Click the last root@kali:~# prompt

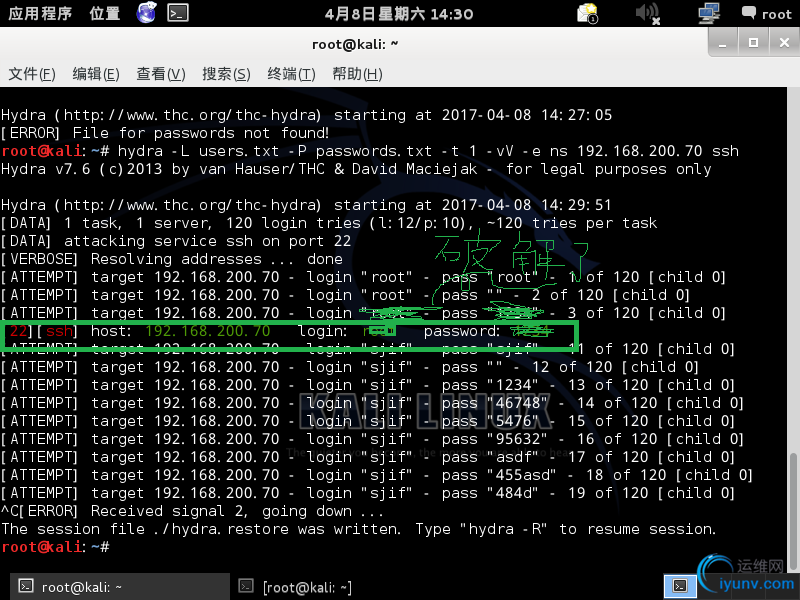coord(55,547)
